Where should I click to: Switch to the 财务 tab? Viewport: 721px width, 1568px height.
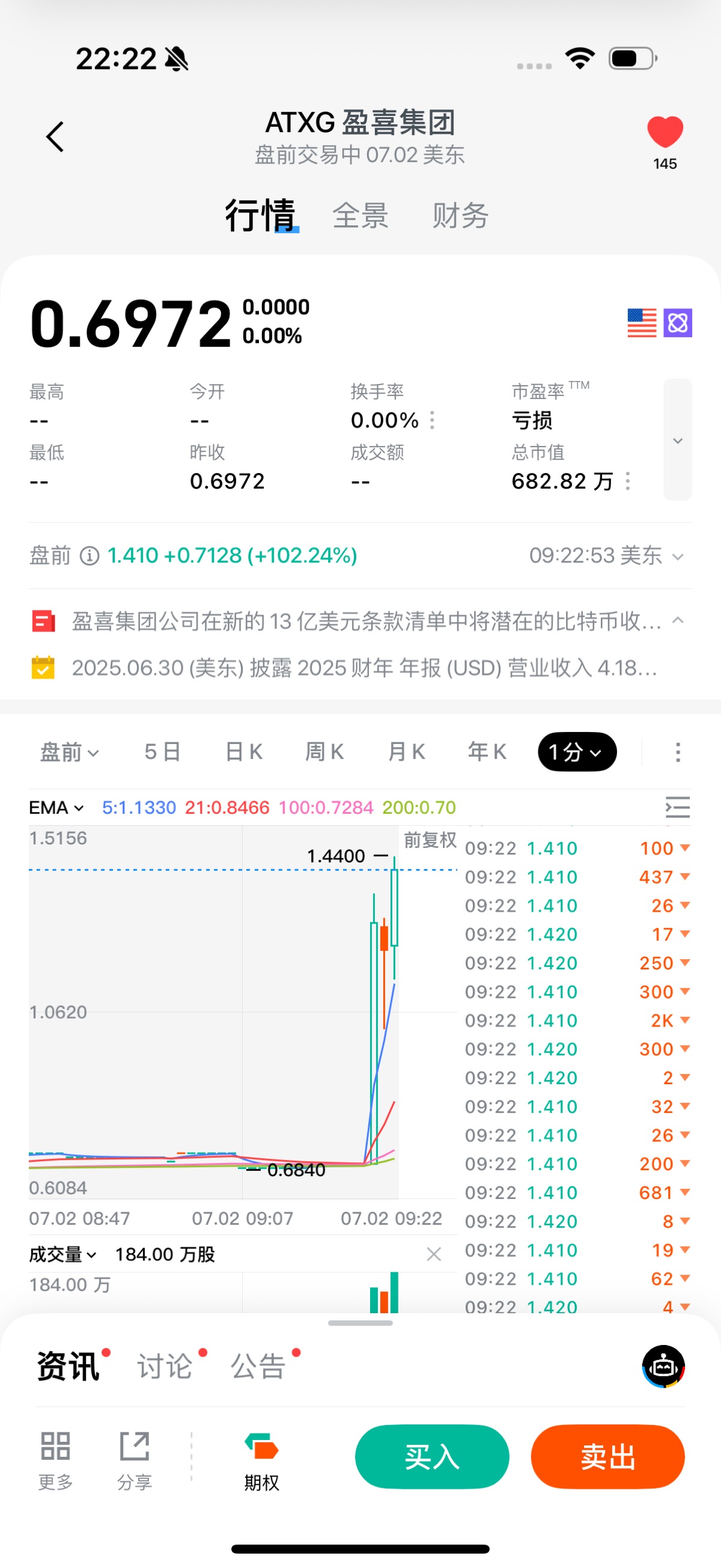[460, 216]
